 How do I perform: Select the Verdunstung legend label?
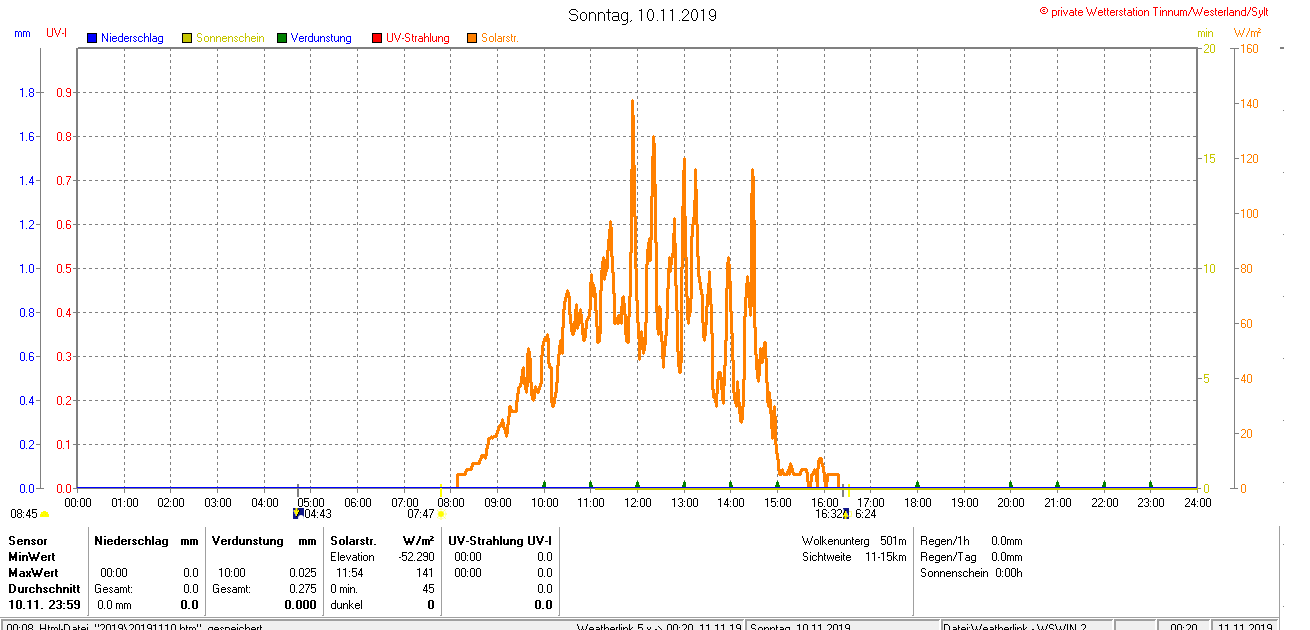[x=321, y=38]
